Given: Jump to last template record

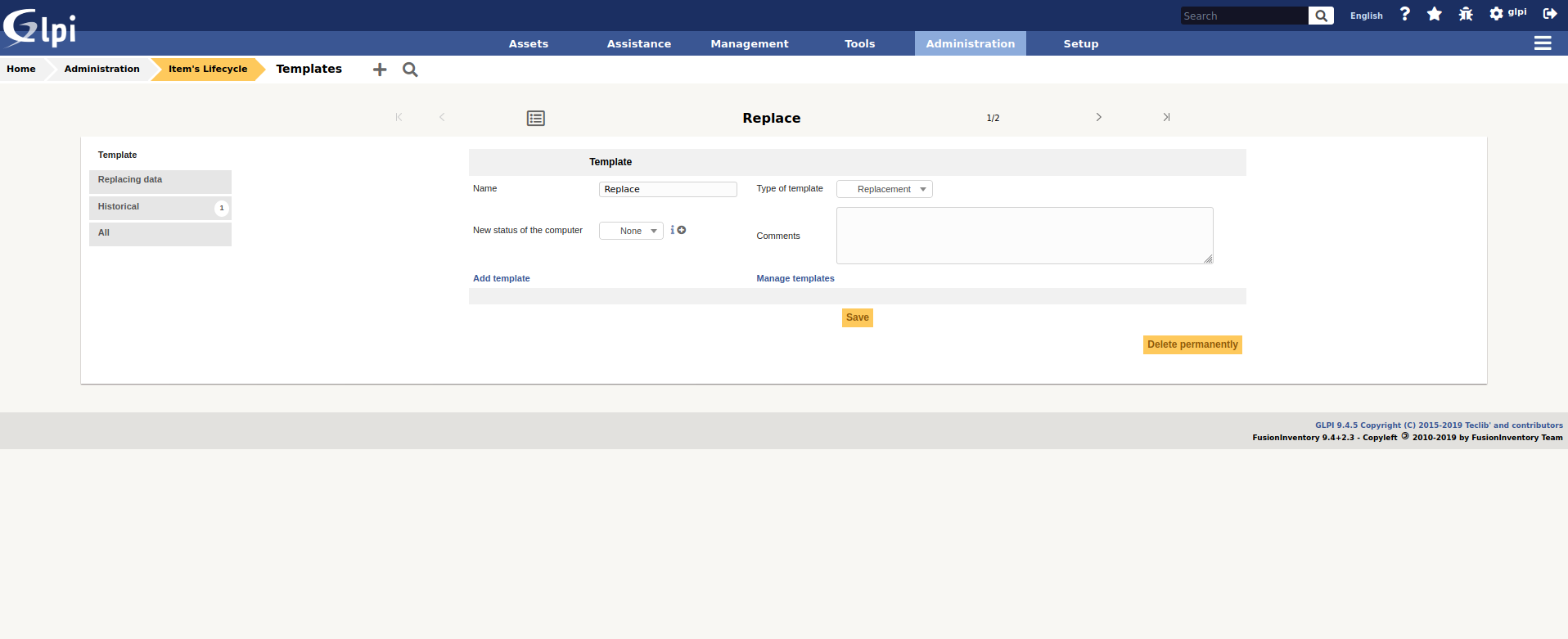Looking at the screenshot, I should 1166,118.
